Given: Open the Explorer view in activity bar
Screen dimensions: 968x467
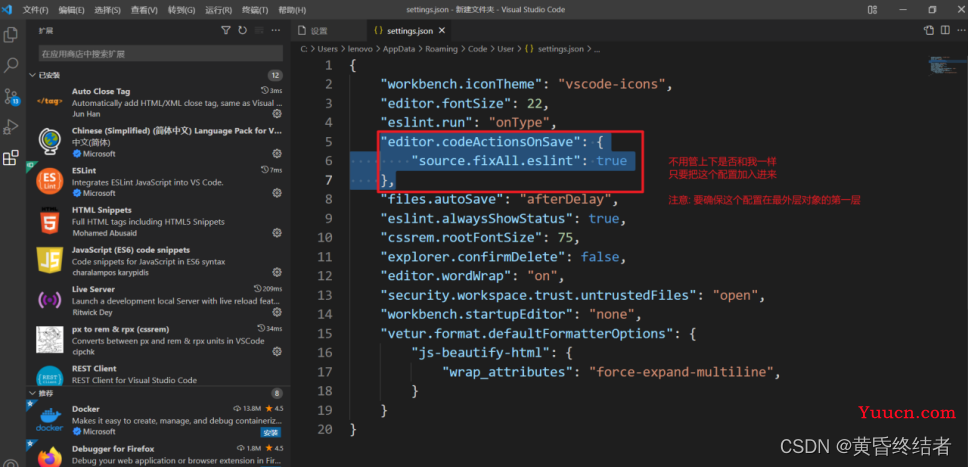Looking at the screenshot, I should [x=10, y=35].
